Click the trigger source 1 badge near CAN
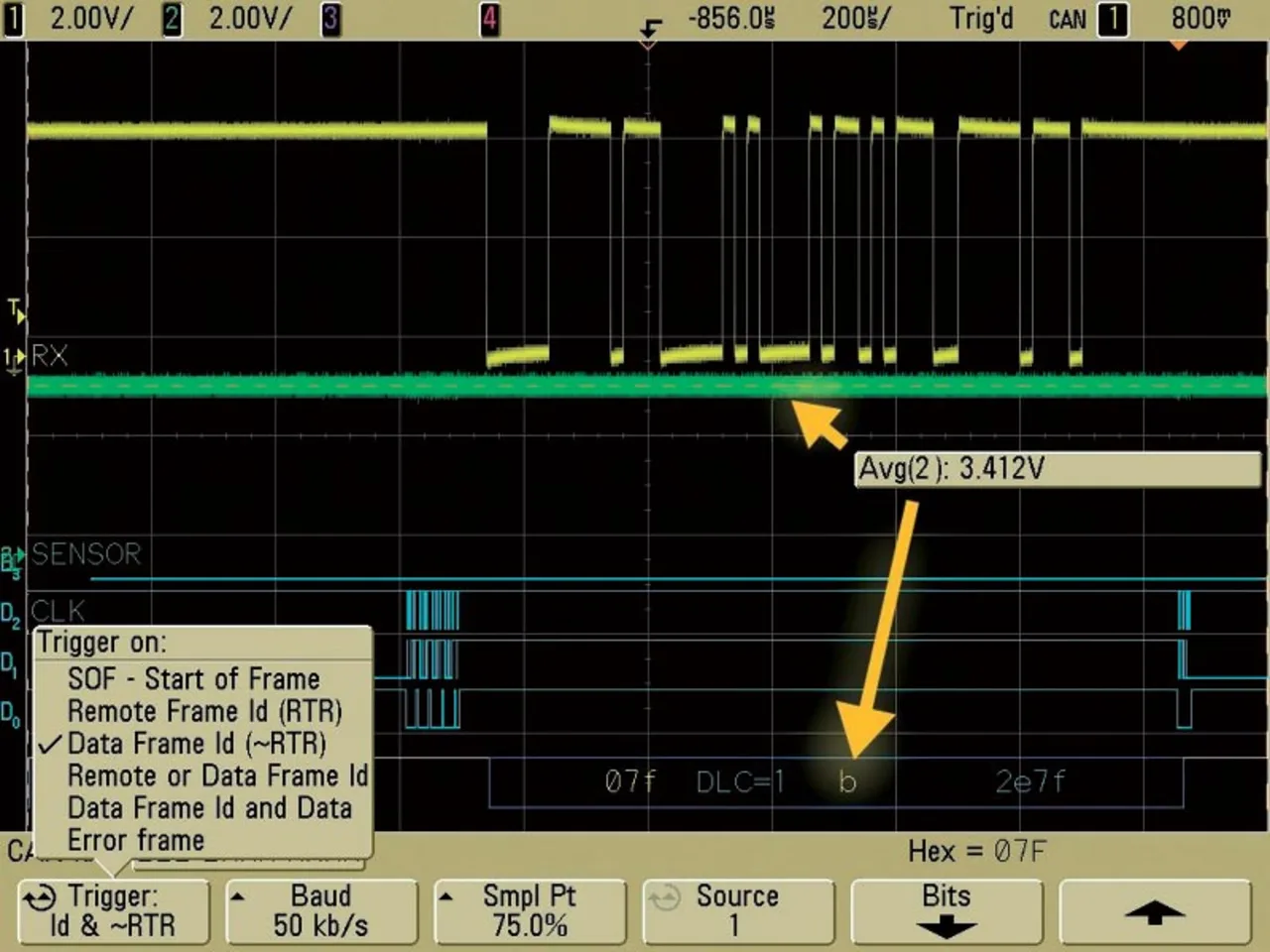Screen dimensions: 1270x952 [x=1112, y=19]
